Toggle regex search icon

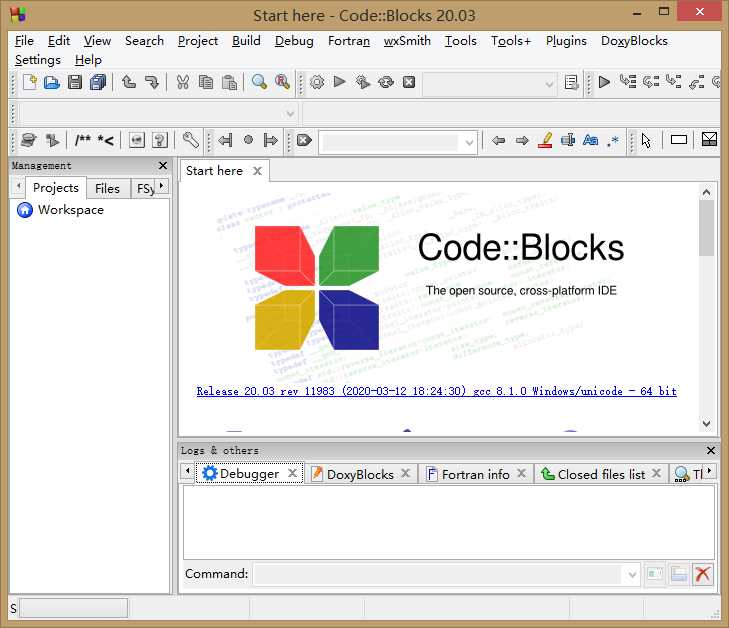[x=613, y=140]
